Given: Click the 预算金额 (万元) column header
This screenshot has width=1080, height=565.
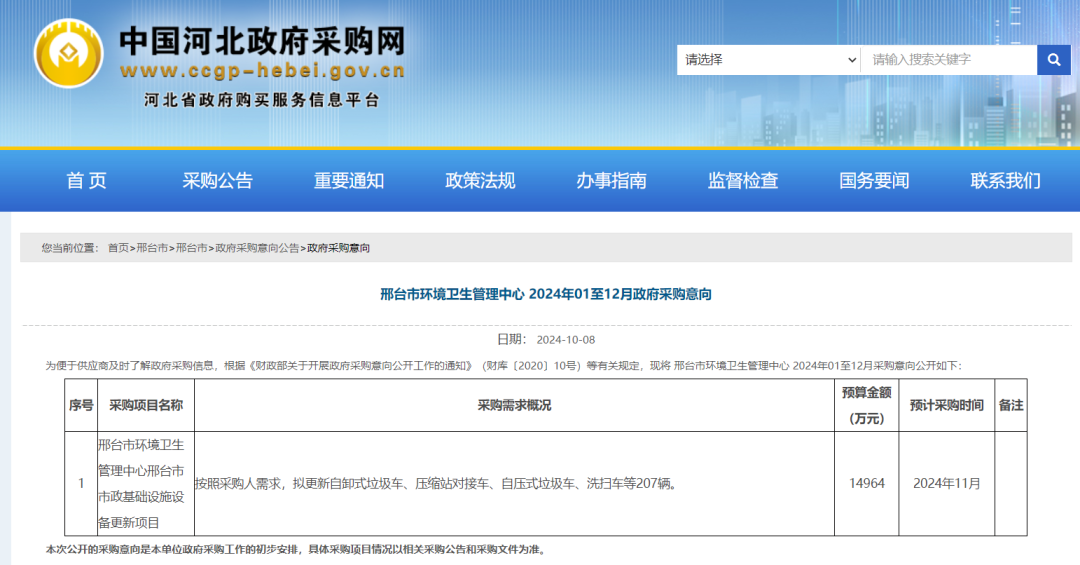Looking at the screenshot, I should pyautogui.click(x=866, y=405).
